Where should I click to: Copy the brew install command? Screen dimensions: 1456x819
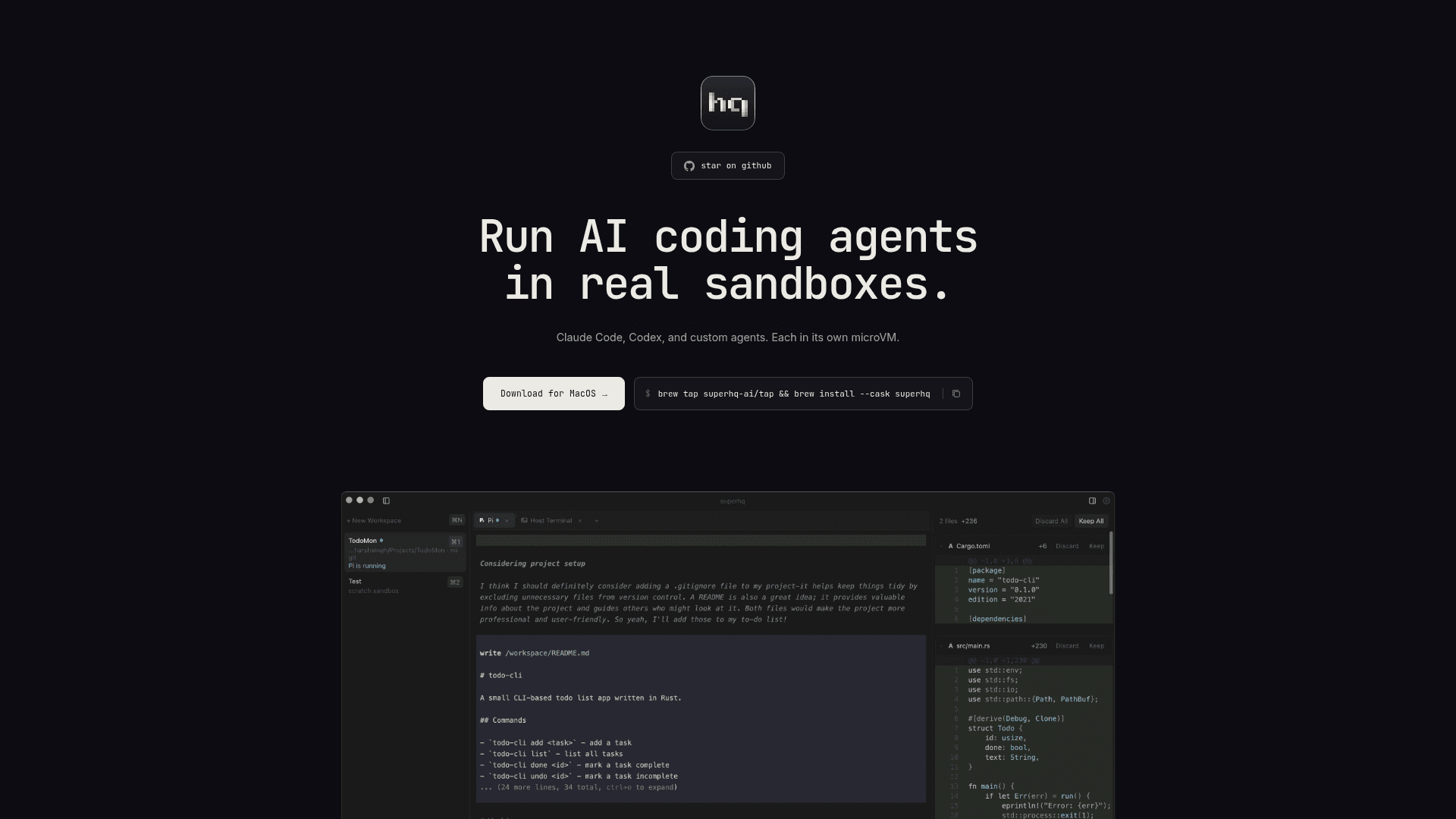tap(955, 394)
